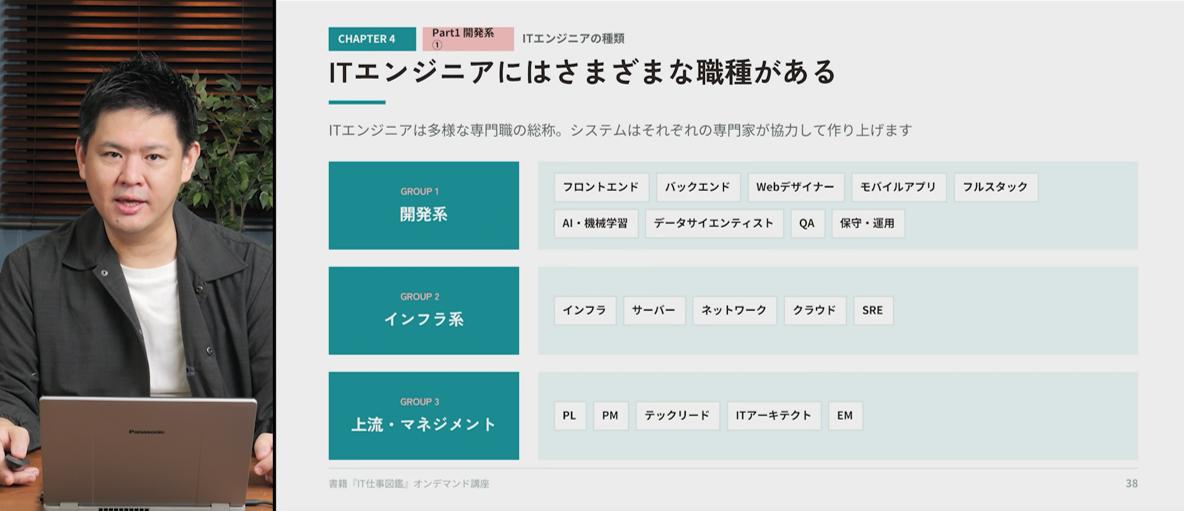This screenshot has width=1184, height=511.
Task: Click the テックリード tag
Action: [x=677, y=416]
